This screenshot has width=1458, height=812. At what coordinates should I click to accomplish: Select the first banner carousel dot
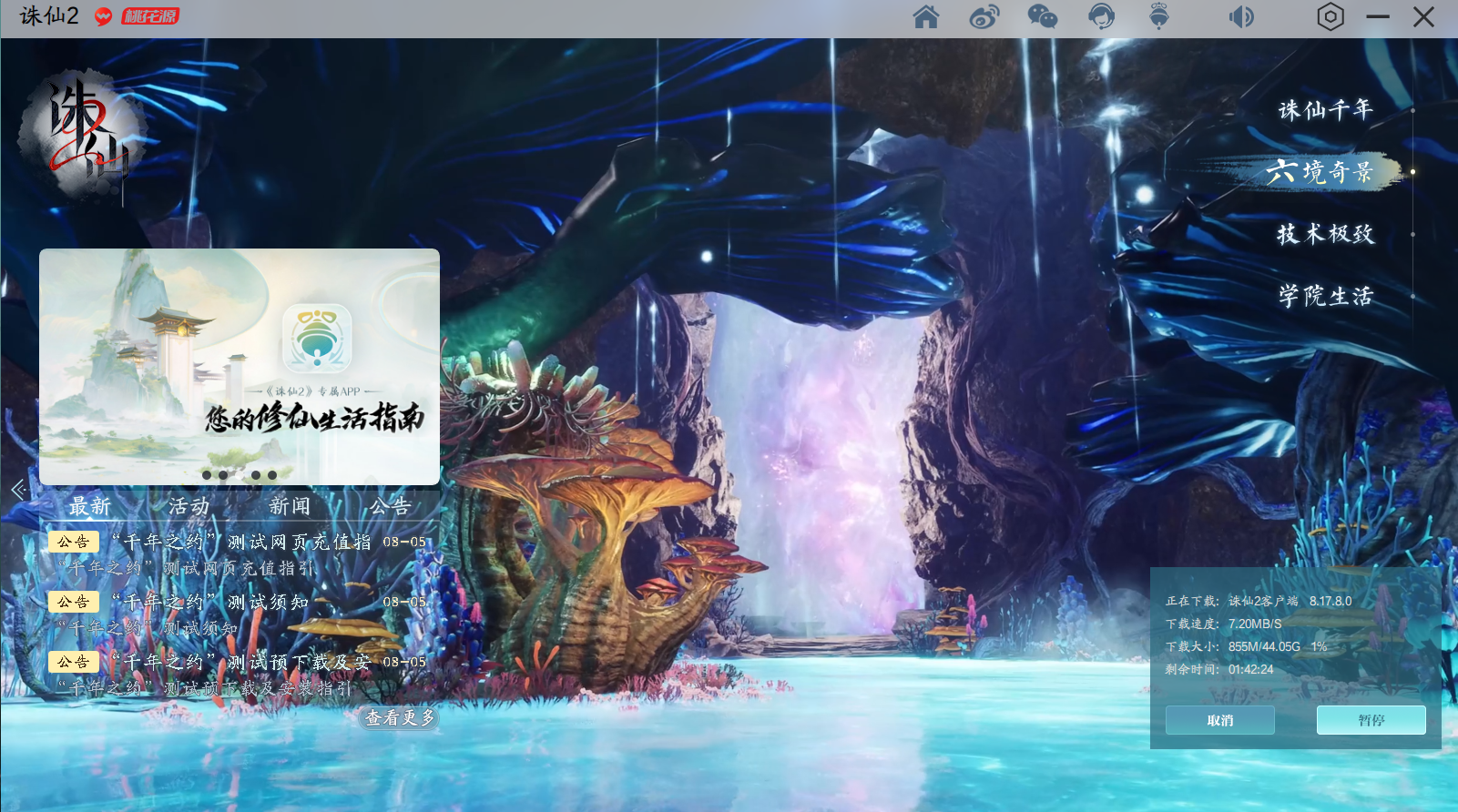(207, 475)
